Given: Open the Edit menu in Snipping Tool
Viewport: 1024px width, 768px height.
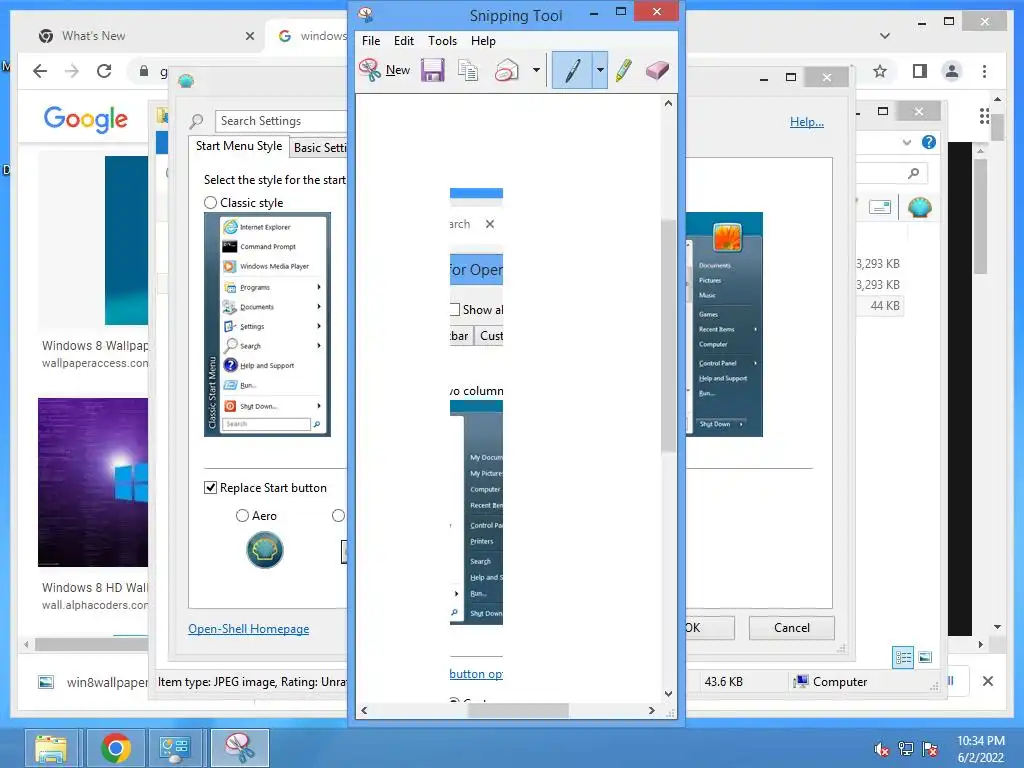Looking at the screenshot, I should pos(404,40).
